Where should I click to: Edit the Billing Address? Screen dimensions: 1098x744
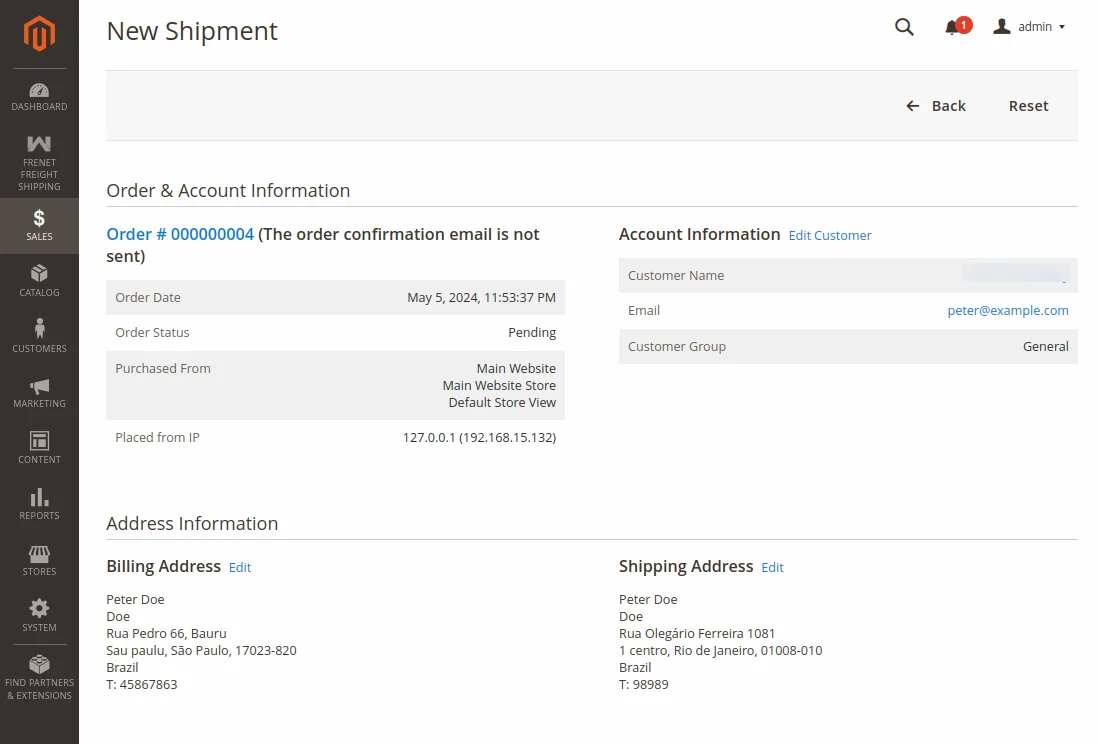[x=239, y=567]
